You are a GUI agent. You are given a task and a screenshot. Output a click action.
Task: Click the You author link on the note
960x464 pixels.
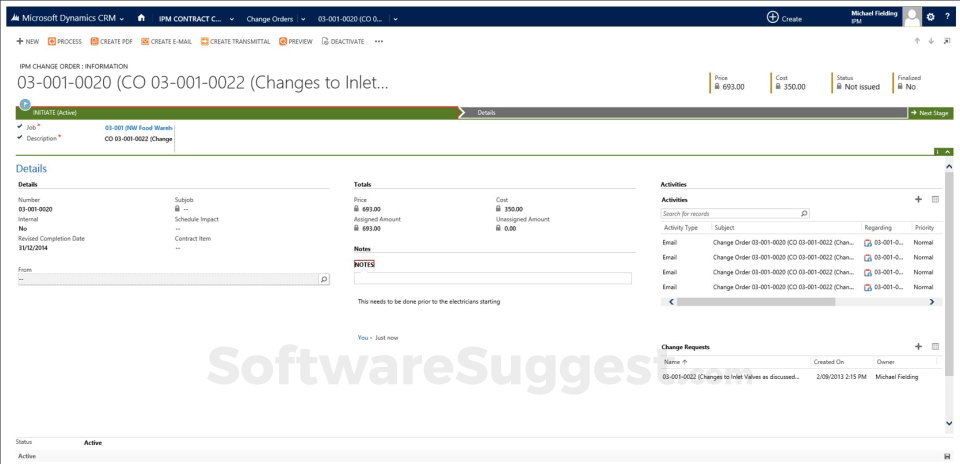click(363, 338)
